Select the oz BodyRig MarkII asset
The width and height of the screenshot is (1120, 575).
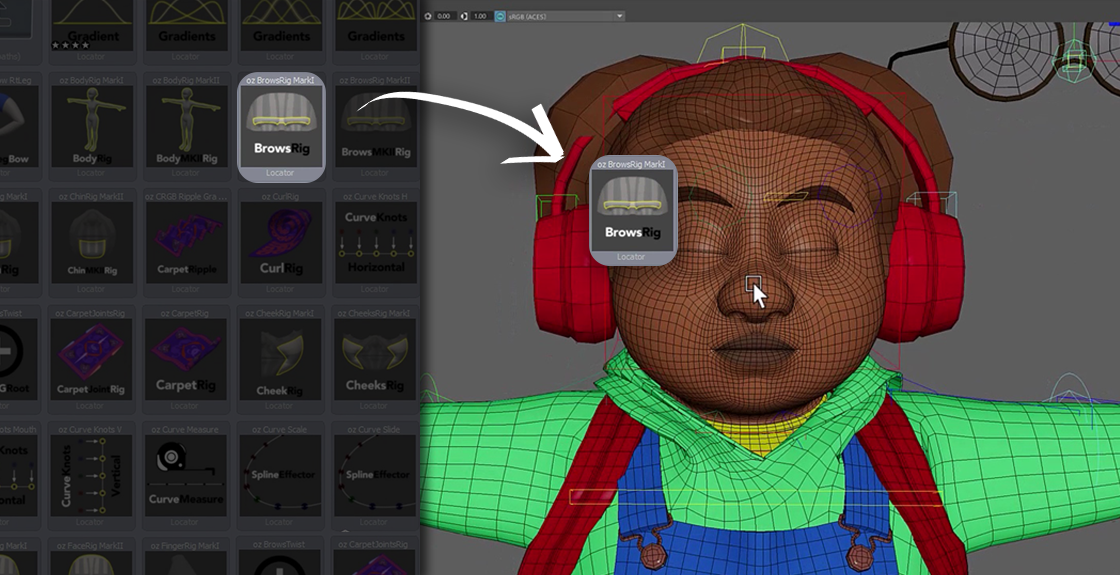(186, 126)
